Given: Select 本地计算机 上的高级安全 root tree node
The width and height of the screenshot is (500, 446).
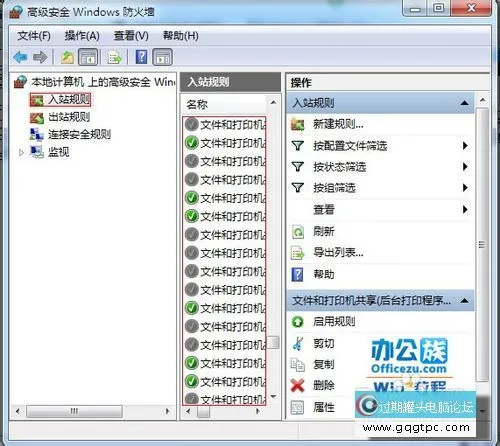Looking at the screenshot, I should click(94, 82).
